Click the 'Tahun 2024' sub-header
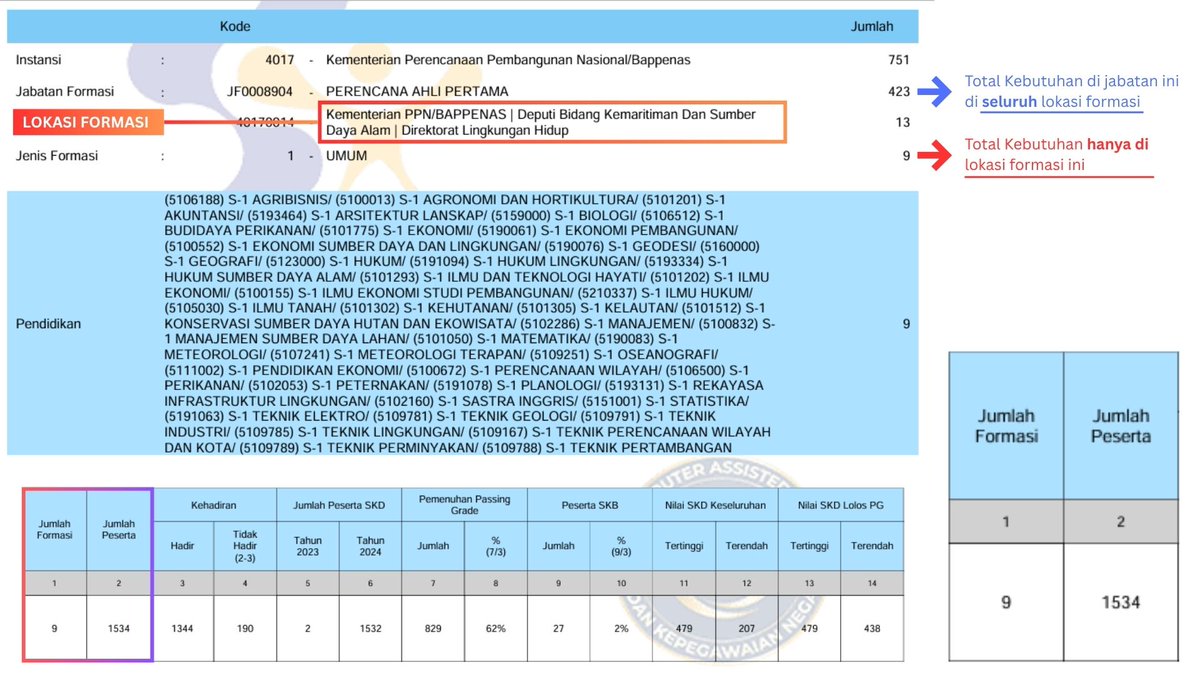This screenshot has height=675, width=1200. [x=370, y=546]
